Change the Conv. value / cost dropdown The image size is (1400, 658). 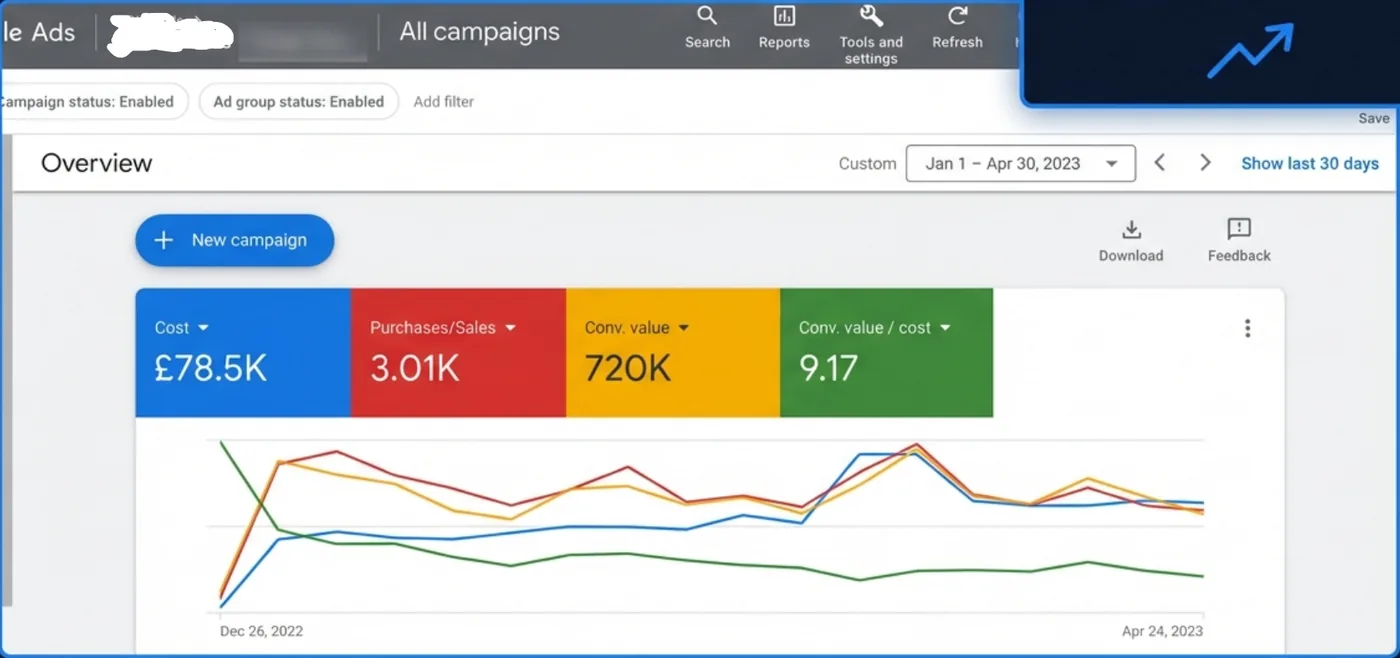pos(874,328)
